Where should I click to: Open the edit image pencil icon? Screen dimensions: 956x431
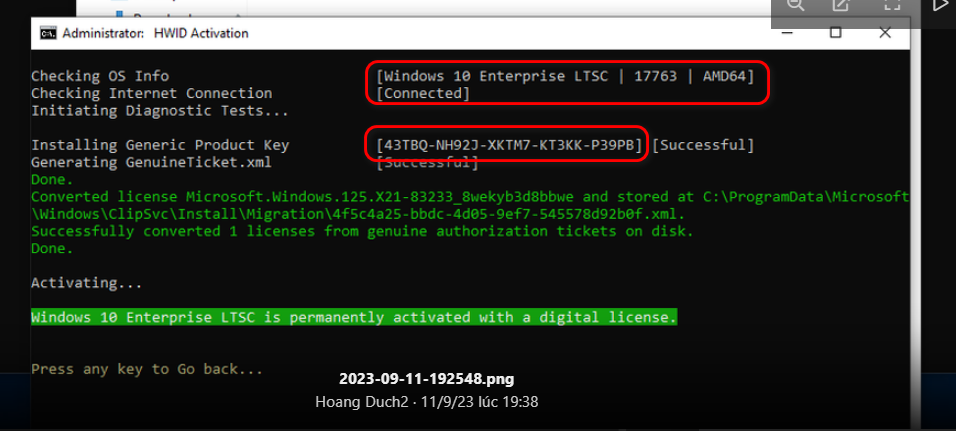(841, 5)
